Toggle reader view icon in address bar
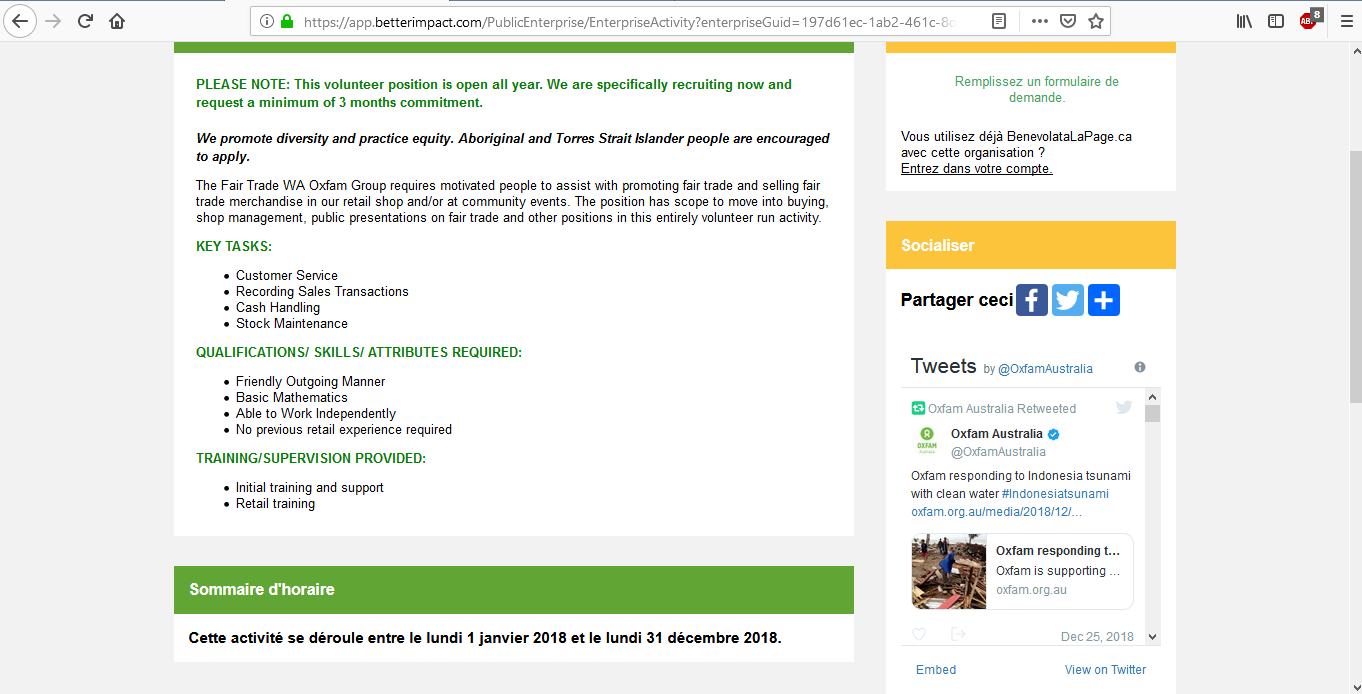Screen dimensions: 1362x694 (999, 21)
